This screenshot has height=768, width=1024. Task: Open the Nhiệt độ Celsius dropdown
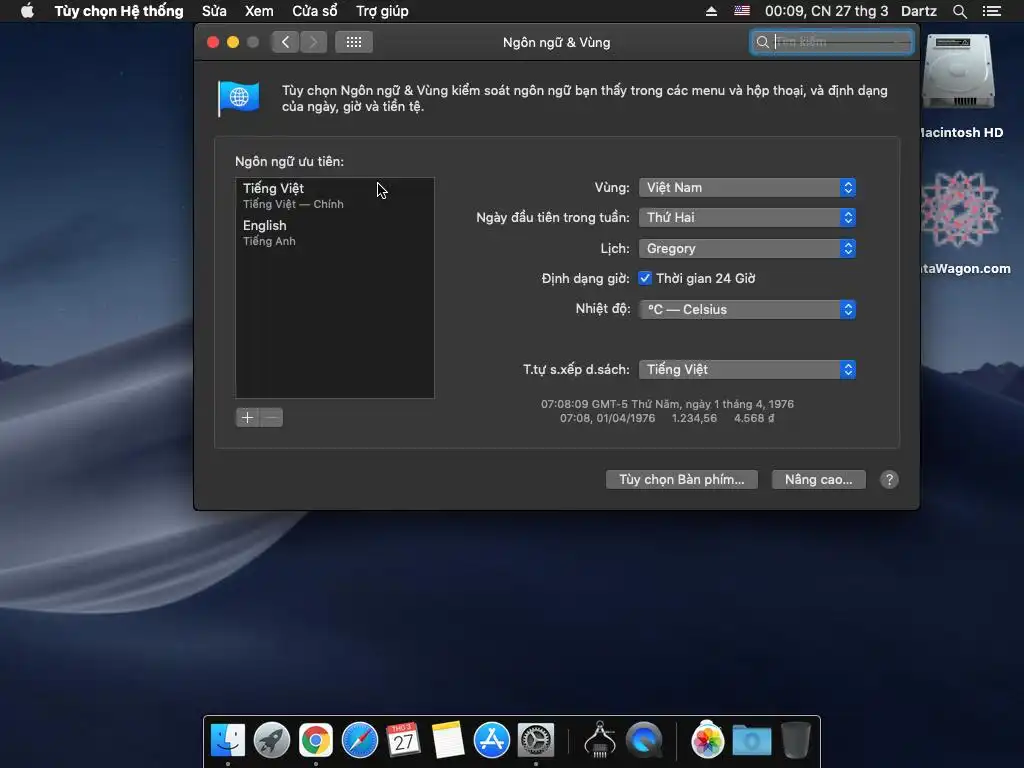click(x=747, y=310)
